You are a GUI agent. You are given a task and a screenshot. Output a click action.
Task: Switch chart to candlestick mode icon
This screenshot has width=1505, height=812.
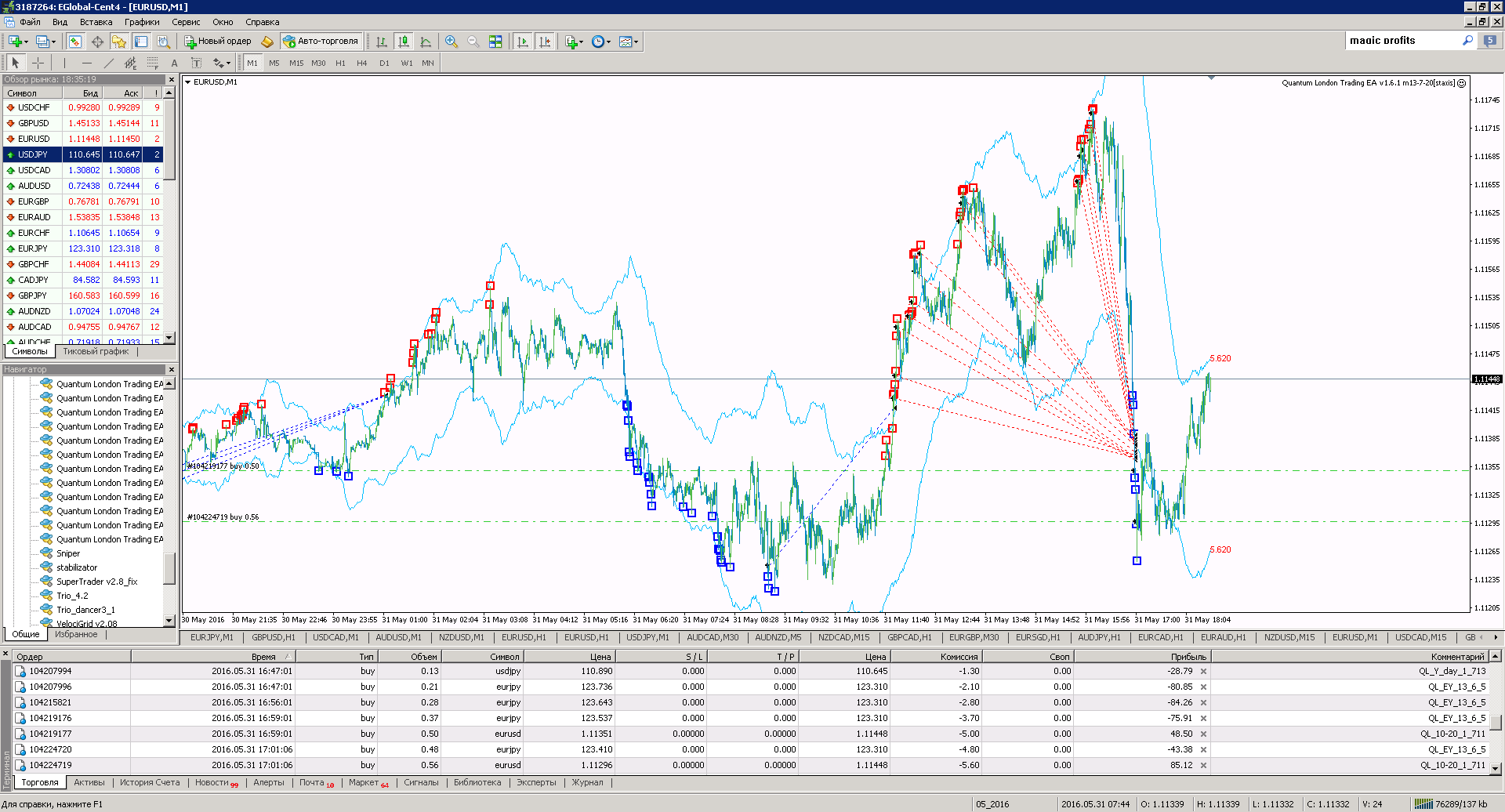coord(404,42)
